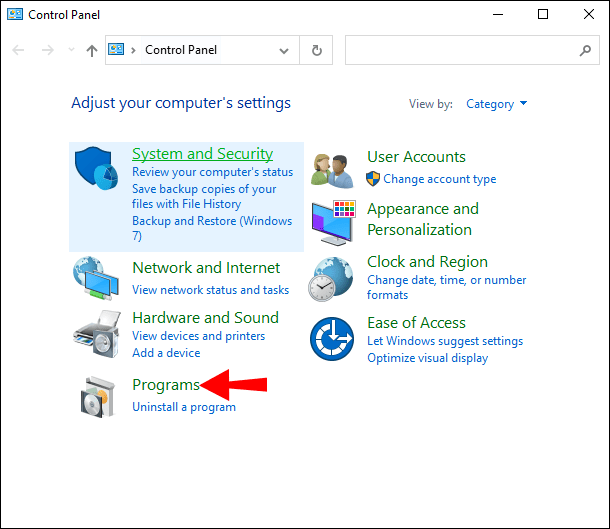The height and width of the screenshot is (529, 610).
Task: Click the up arrow navigation button
Action: pos(92,50)
